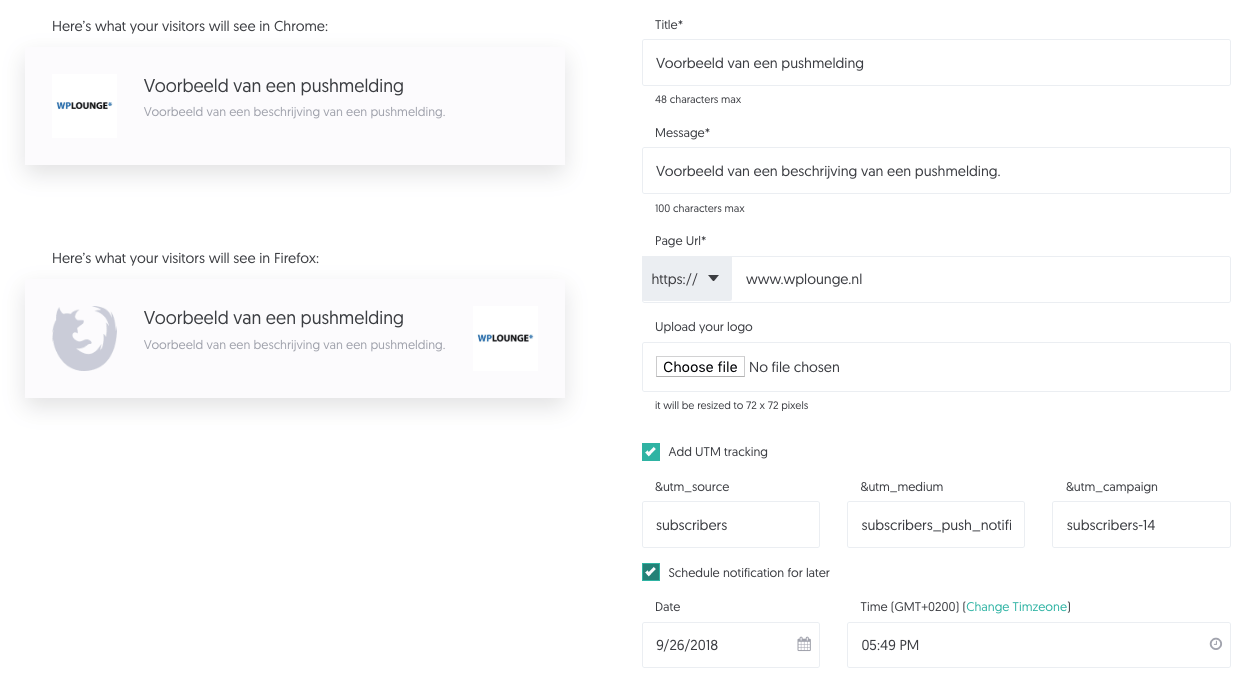Screen dimensions: 1256x694
Task: Click the Date field showing 9/26/2018
Action: pyautogui.click(x=731, y=645)
